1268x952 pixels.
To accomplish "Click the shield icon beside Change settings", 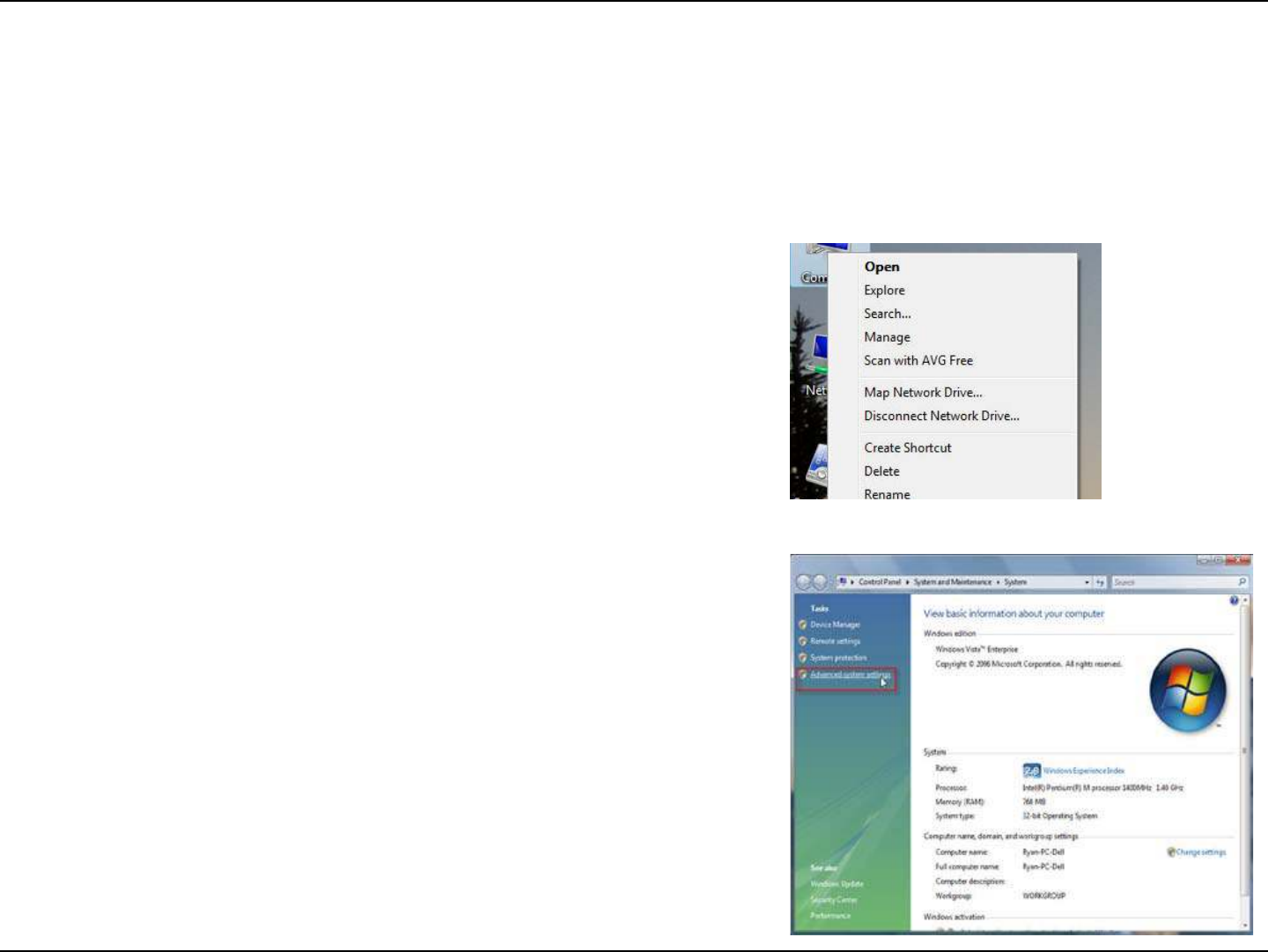I will 1171,852.
